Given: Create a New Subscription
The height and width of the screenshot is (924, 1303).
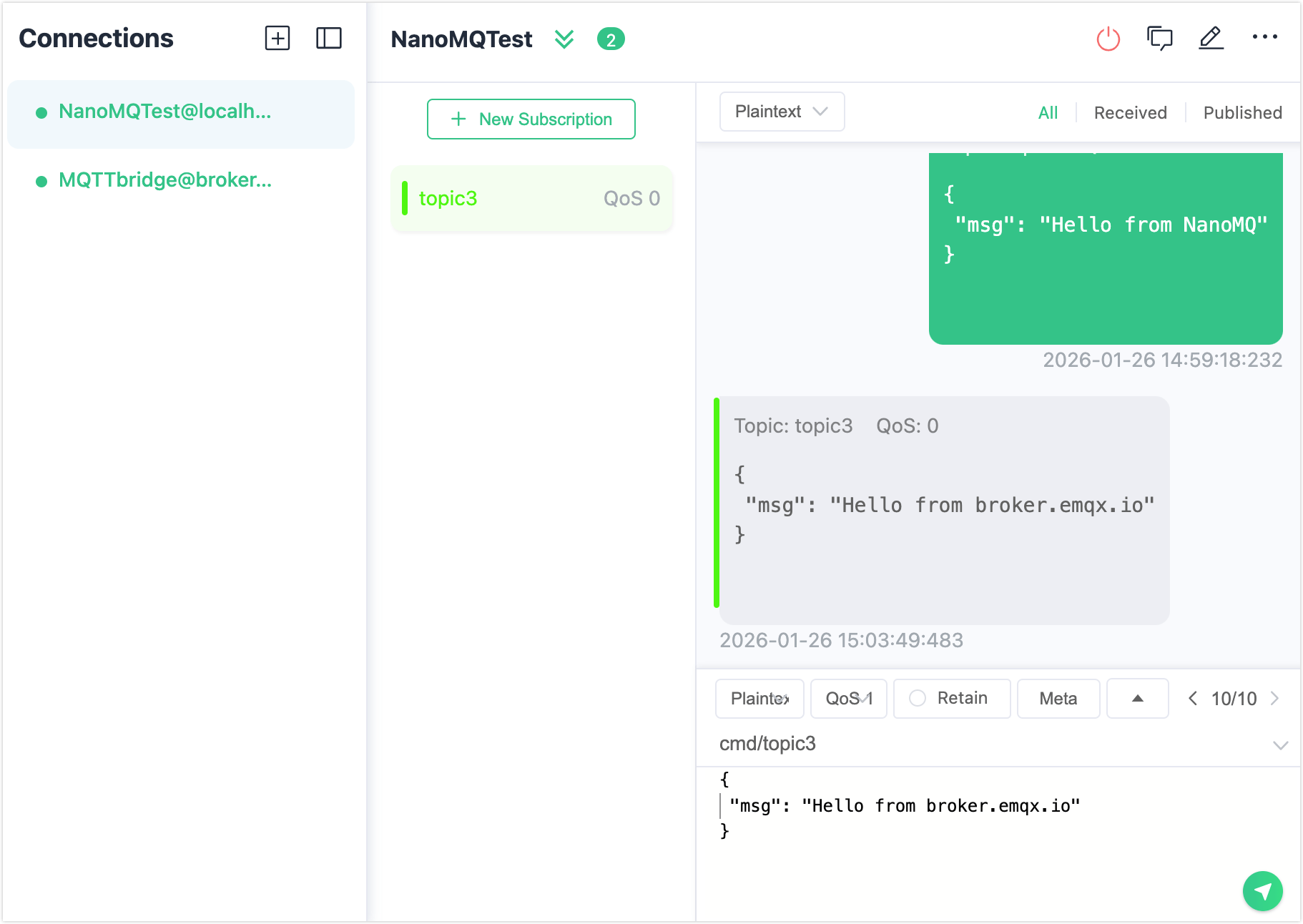Looking at the screenshot, I should pos(531,119).
